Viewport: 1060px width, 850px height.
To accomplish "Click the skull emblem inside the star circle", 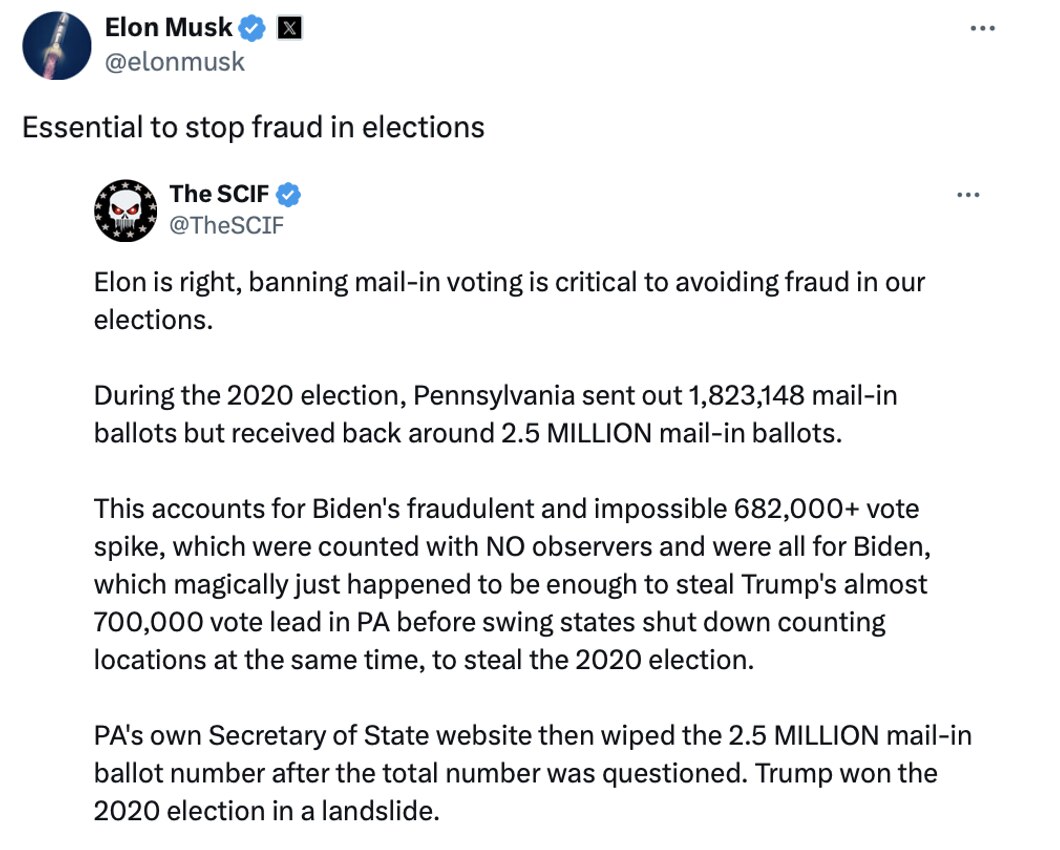I will (x=125, y=211).
